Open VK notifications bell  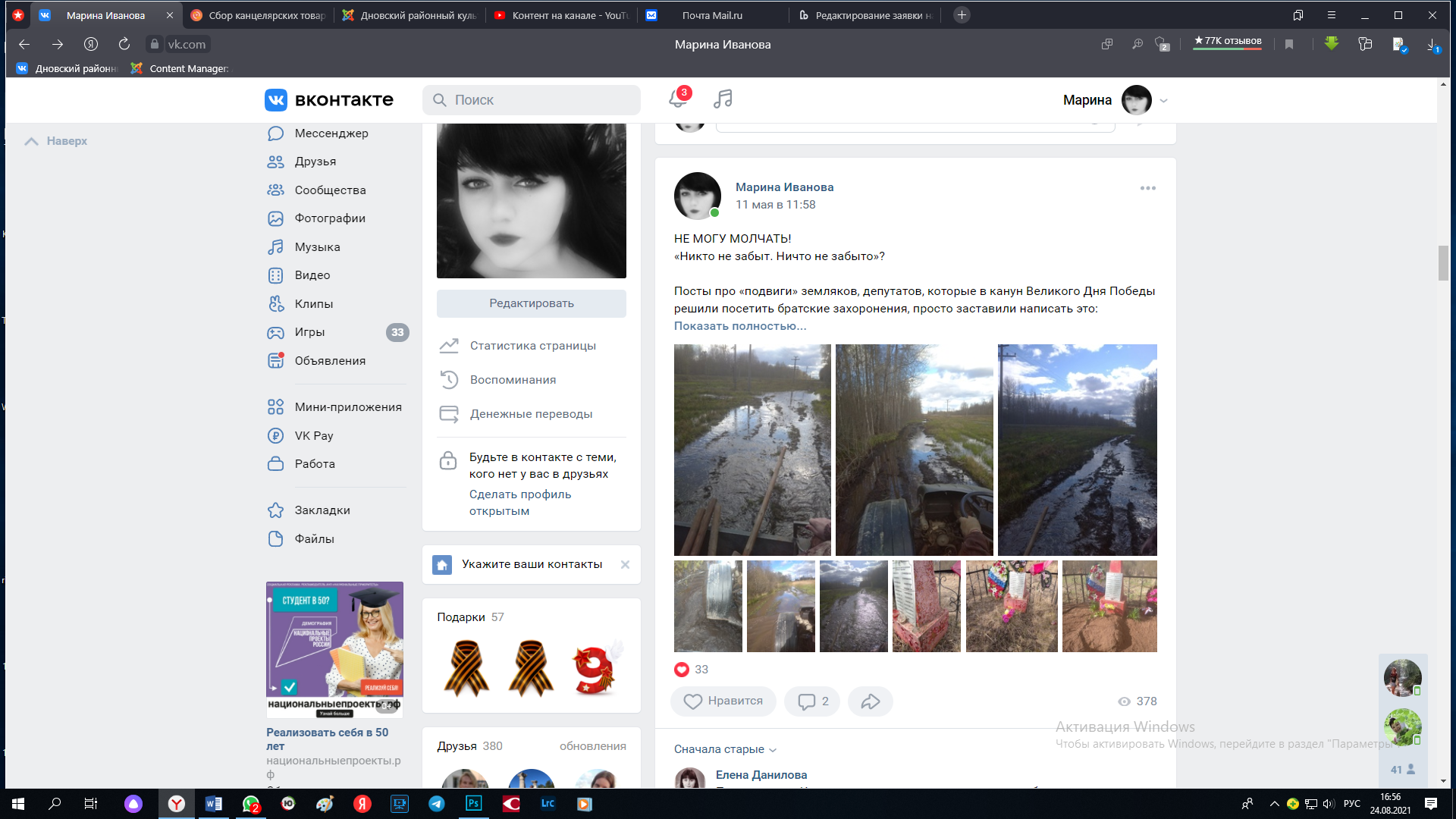click(677, 99)
